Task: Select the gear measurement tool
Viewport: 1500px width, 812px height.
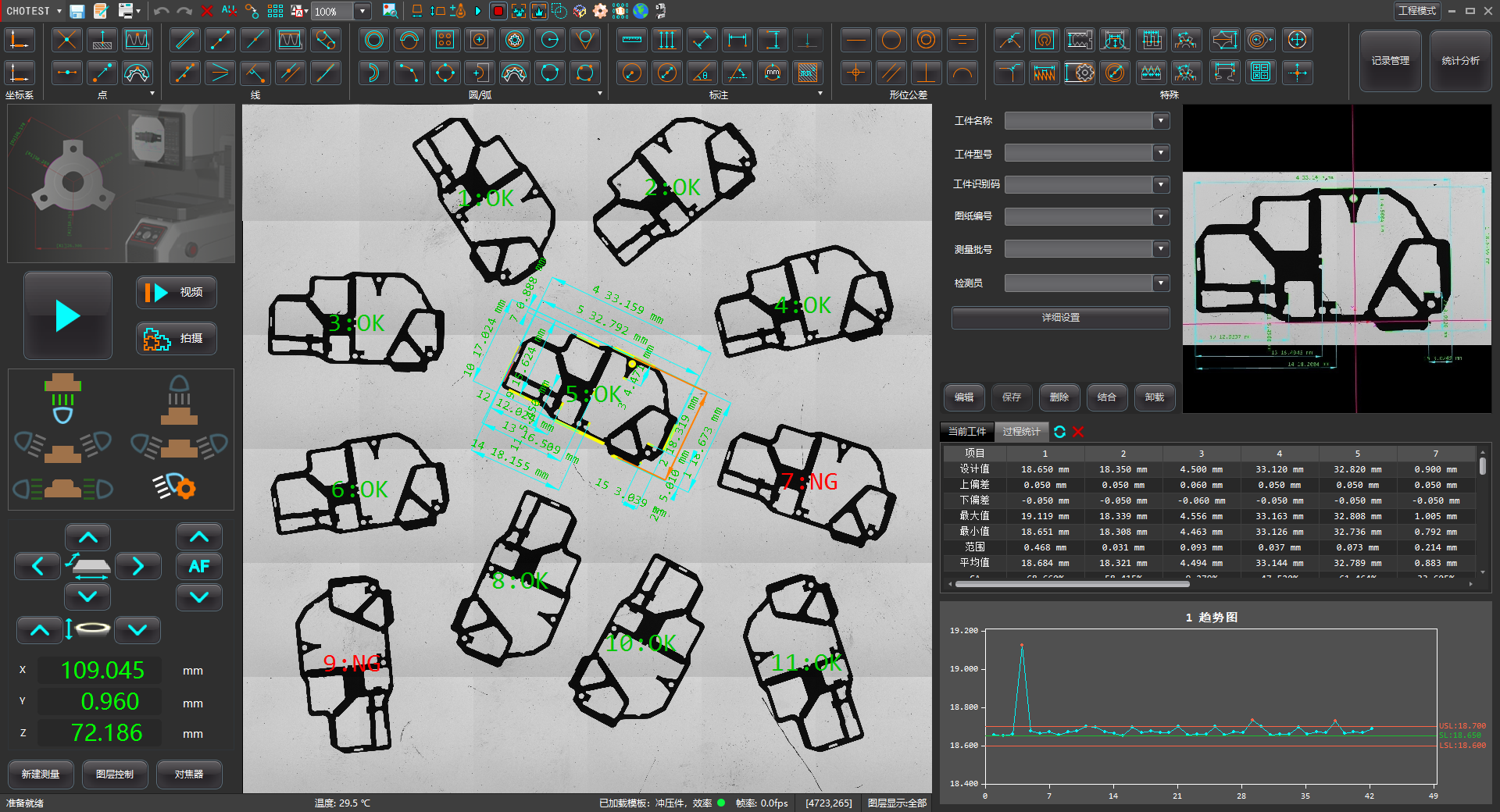Action: (x=1080, y=73)
